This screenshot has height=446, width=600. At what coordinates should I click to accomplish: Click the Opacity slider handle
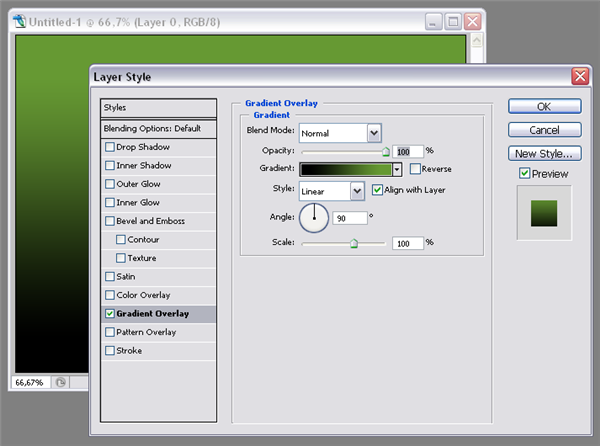coord(386,151)
